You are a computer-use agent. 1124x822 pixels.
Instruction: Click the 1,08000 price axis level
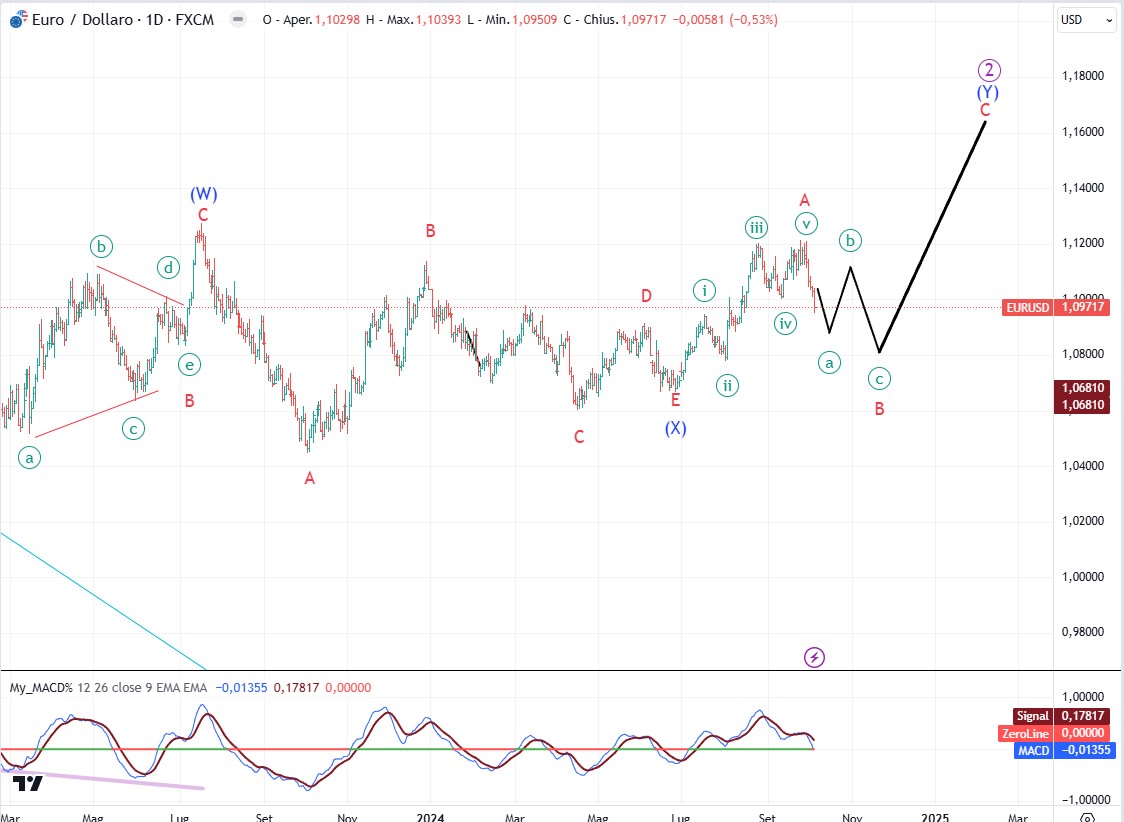(x=1082, y=354)
